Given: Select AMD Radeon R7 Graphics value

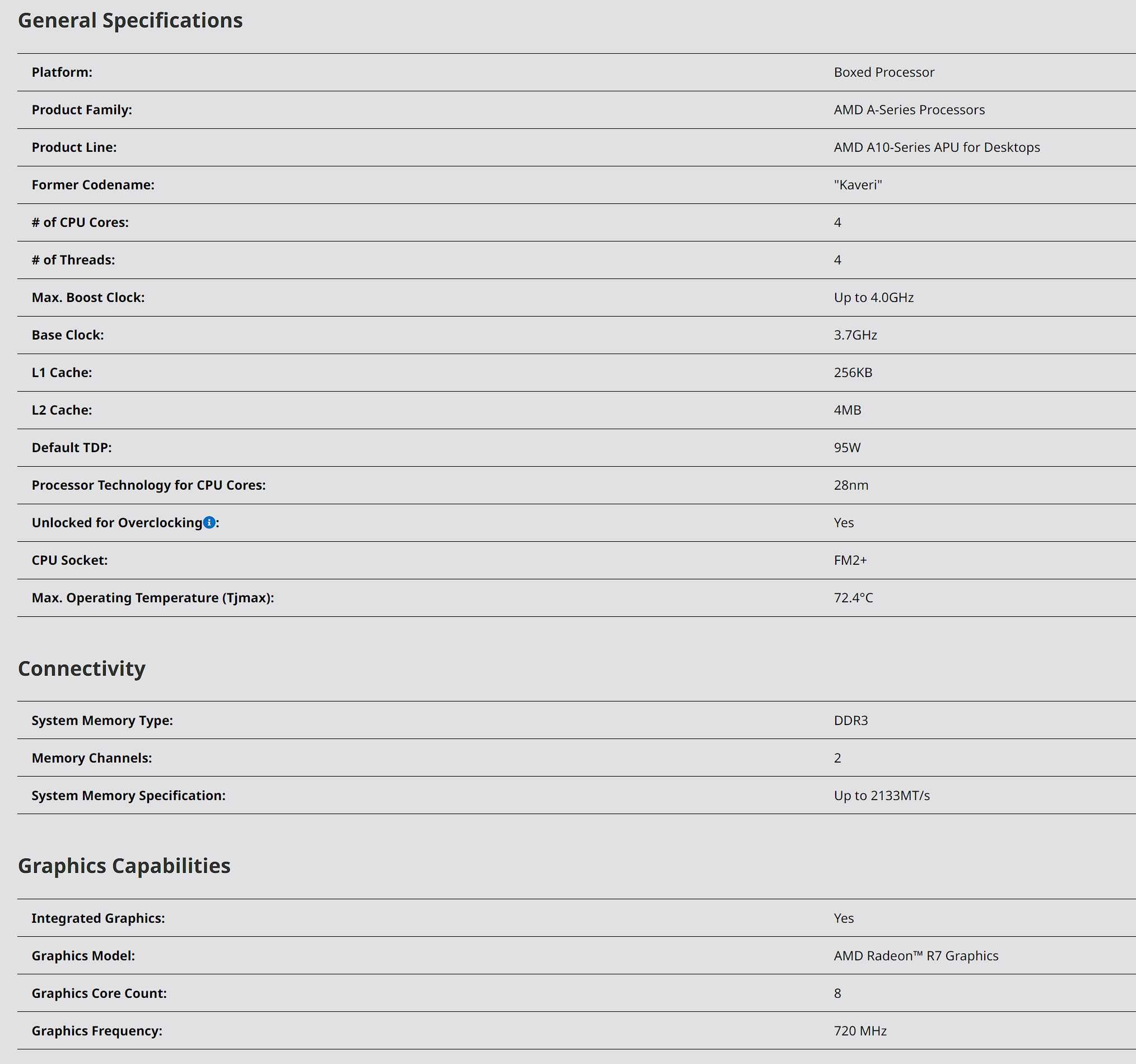Looking at the screenshot, I should (x=916, y=956).
